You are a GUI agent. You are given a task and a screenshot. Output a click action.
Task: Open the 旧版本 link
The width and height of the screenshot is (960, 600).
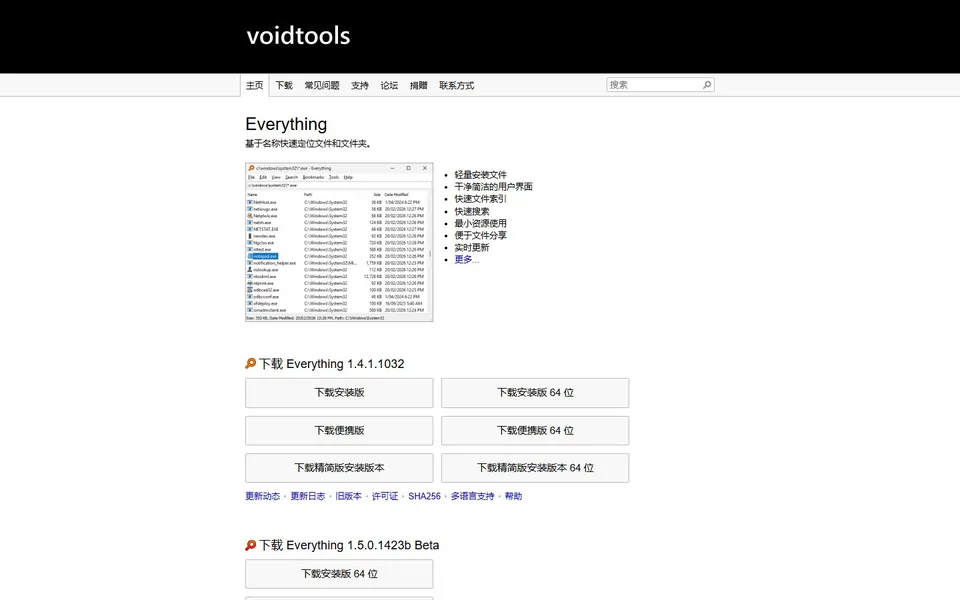coord(348,496)
